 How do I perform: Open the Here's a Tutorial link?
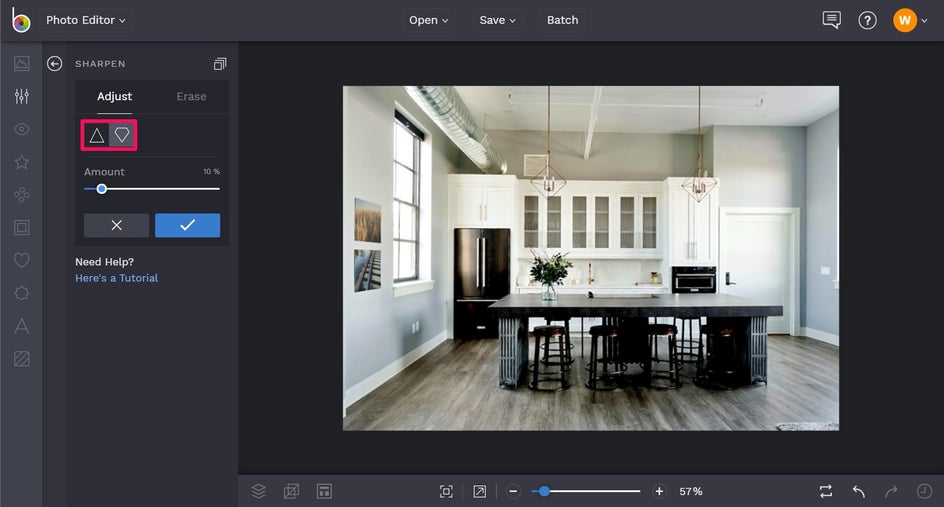[116, 278]
